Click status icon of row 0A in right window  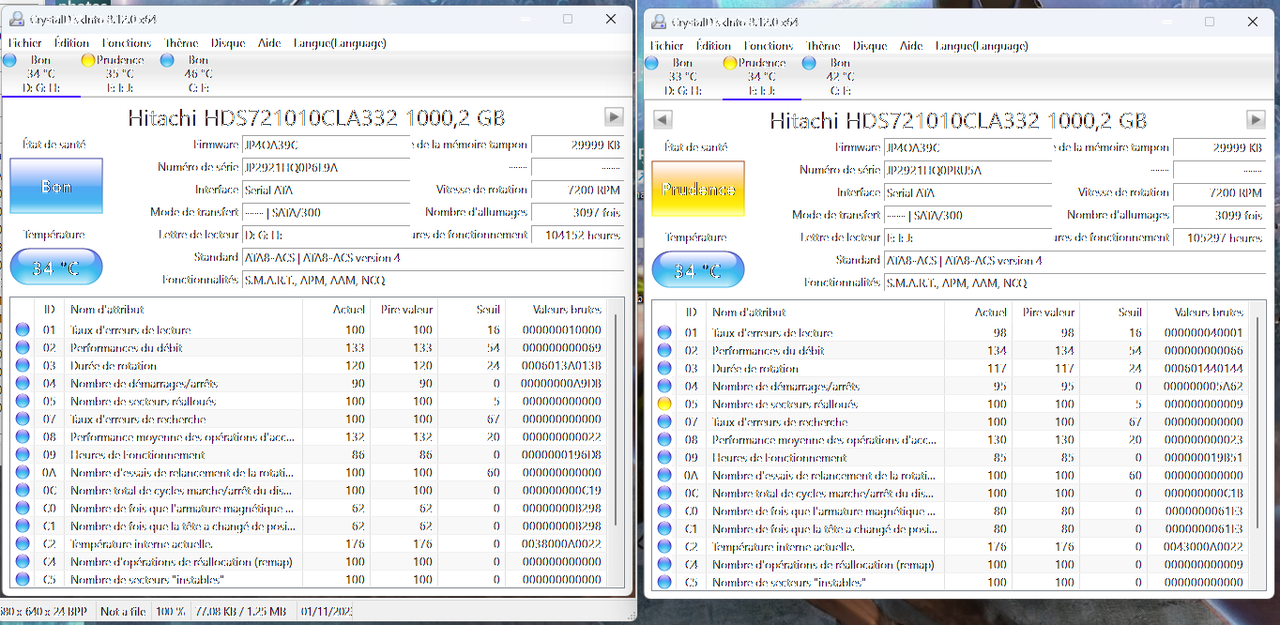click(x=664, y=475)
